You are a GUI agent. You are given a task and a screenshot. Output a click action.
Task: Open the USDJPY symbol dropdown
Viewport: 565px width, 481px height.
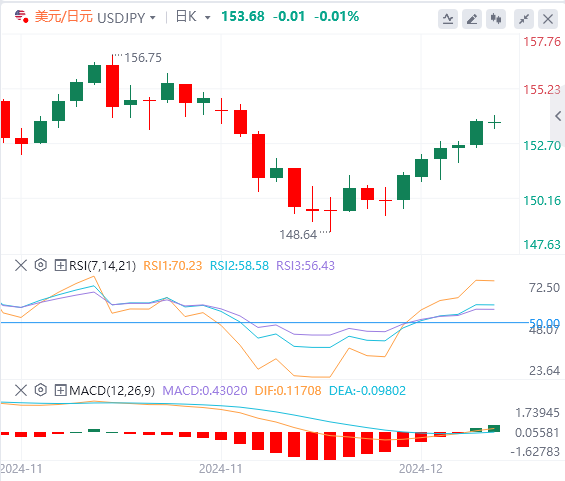(152, 18)
